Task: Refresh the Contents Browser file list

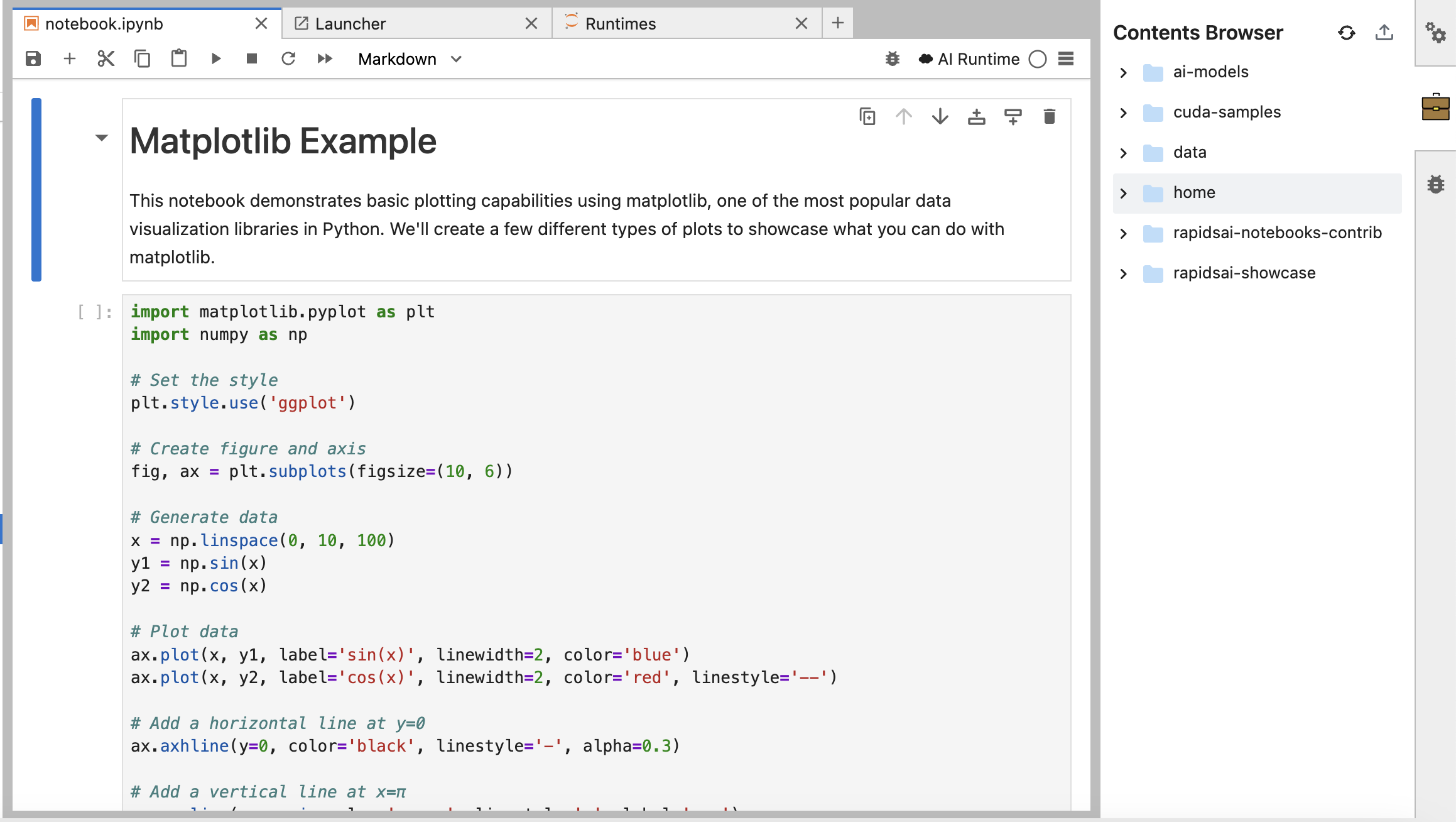Action: tap(1347, 33)
